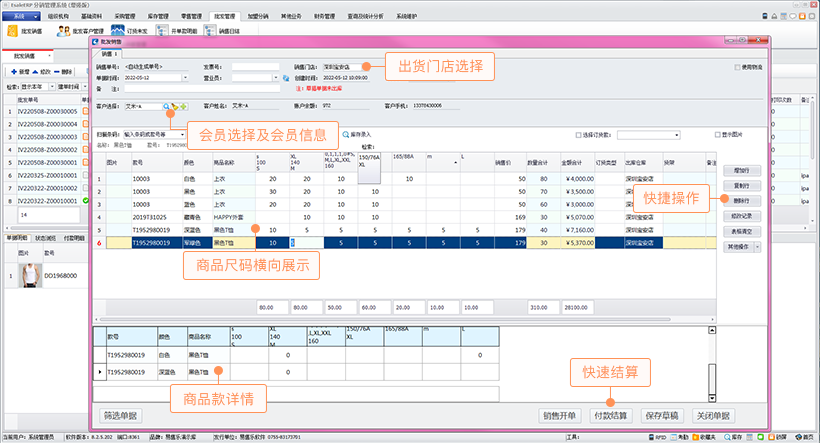Click the 保存录入 magnifier icon
Image resolution: width=820 pixels, height=443 pixels.
point(345,133)
